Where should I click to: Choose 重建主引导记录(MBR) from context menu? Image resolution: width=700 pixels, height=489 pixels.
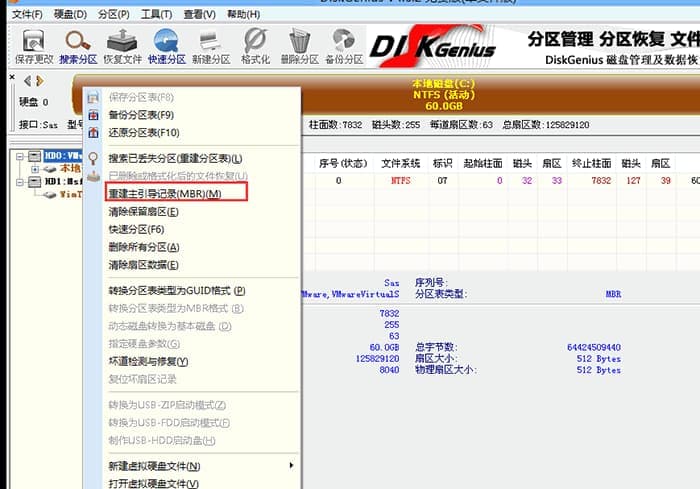point(164,193)
